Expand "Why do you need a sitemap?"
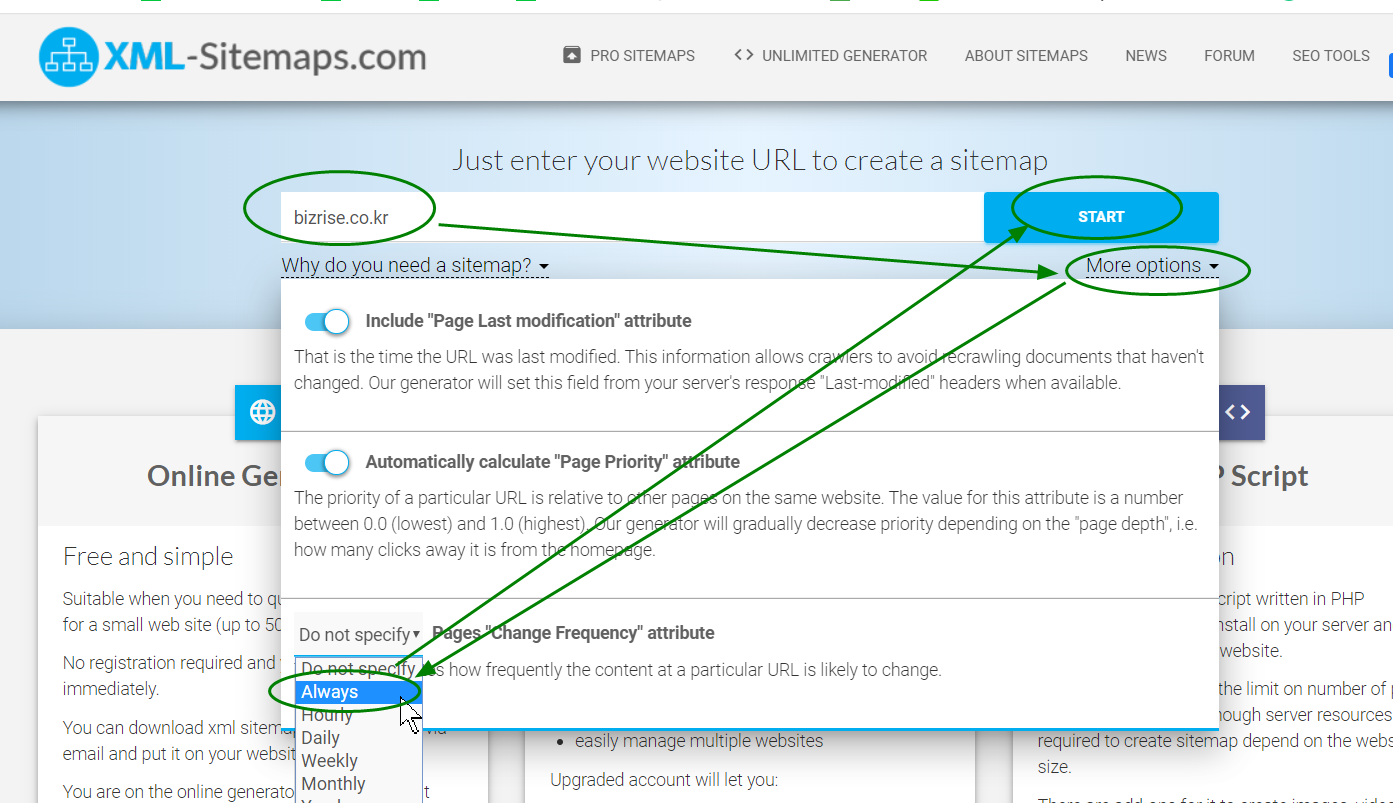This screenshot has width=1393, height=803. coord(415,266)
